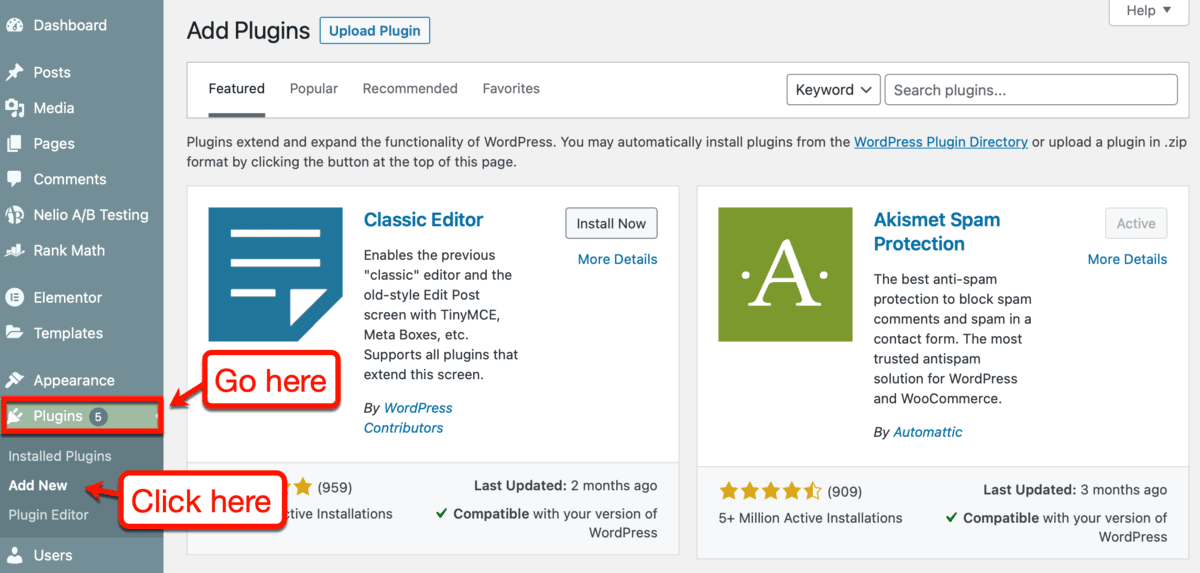Open the Keyword search type dropdown
1200x573 pixels.
click(x=833, y=89)
